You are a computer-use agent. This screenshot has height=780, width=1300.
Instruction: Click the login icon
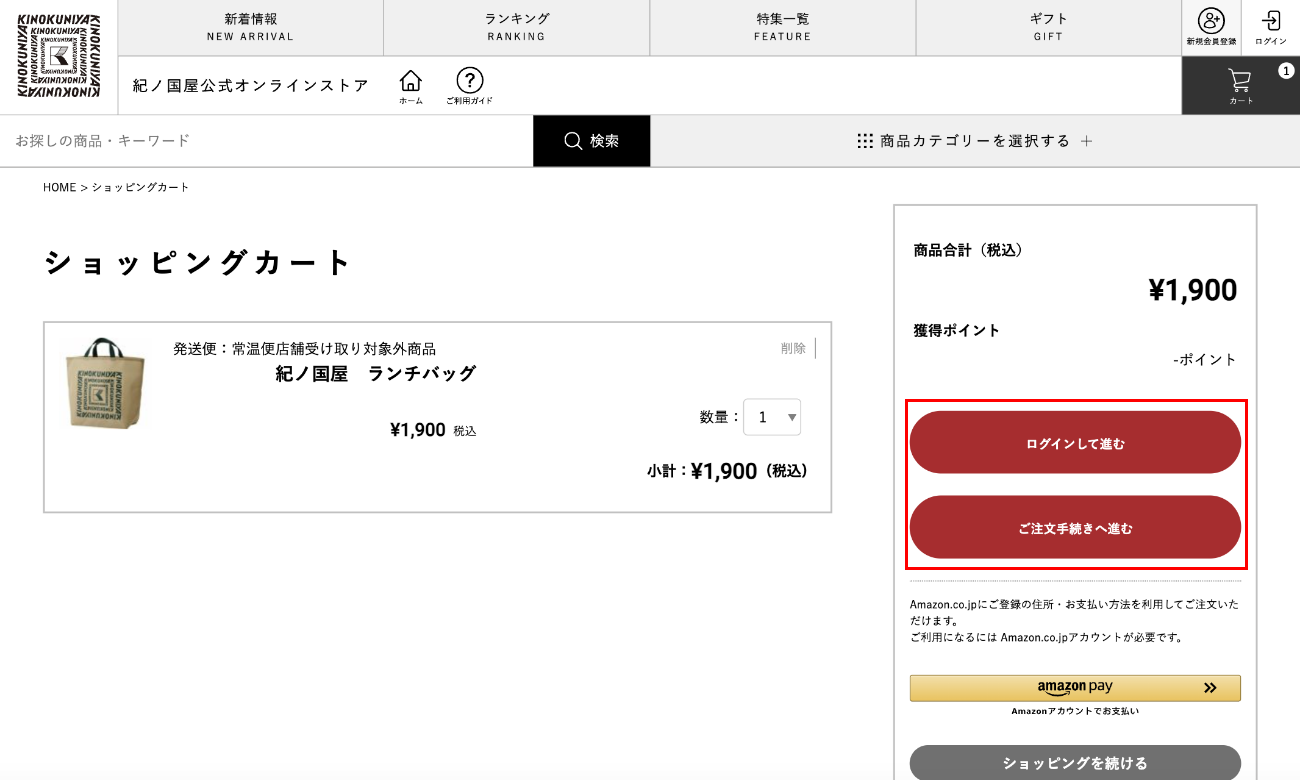(1270, 27)
